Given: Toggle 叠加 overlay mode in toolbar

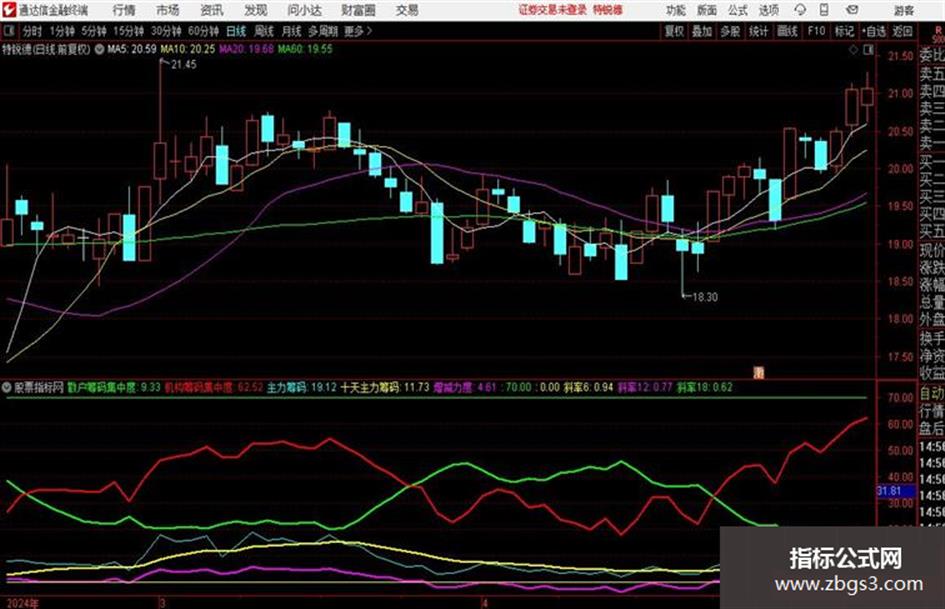Looking at the screenshot, I should tap(702, 31).
